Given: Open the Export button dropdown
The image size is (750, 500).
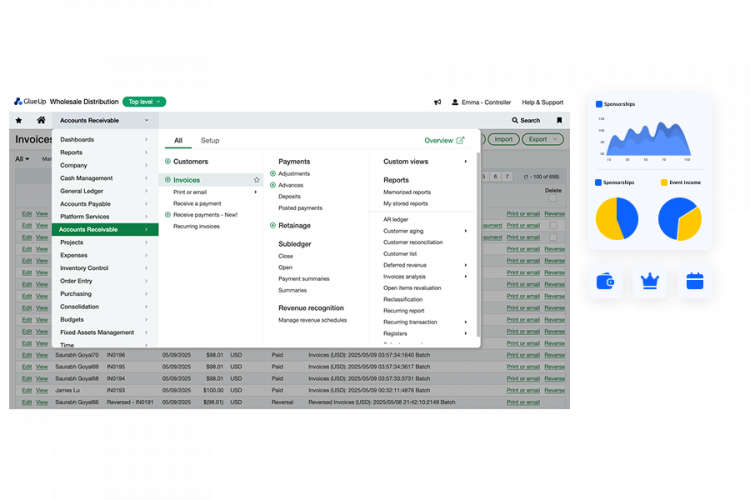Looking at the screenshot, I should pyautogui.click(x=543, y=139).
